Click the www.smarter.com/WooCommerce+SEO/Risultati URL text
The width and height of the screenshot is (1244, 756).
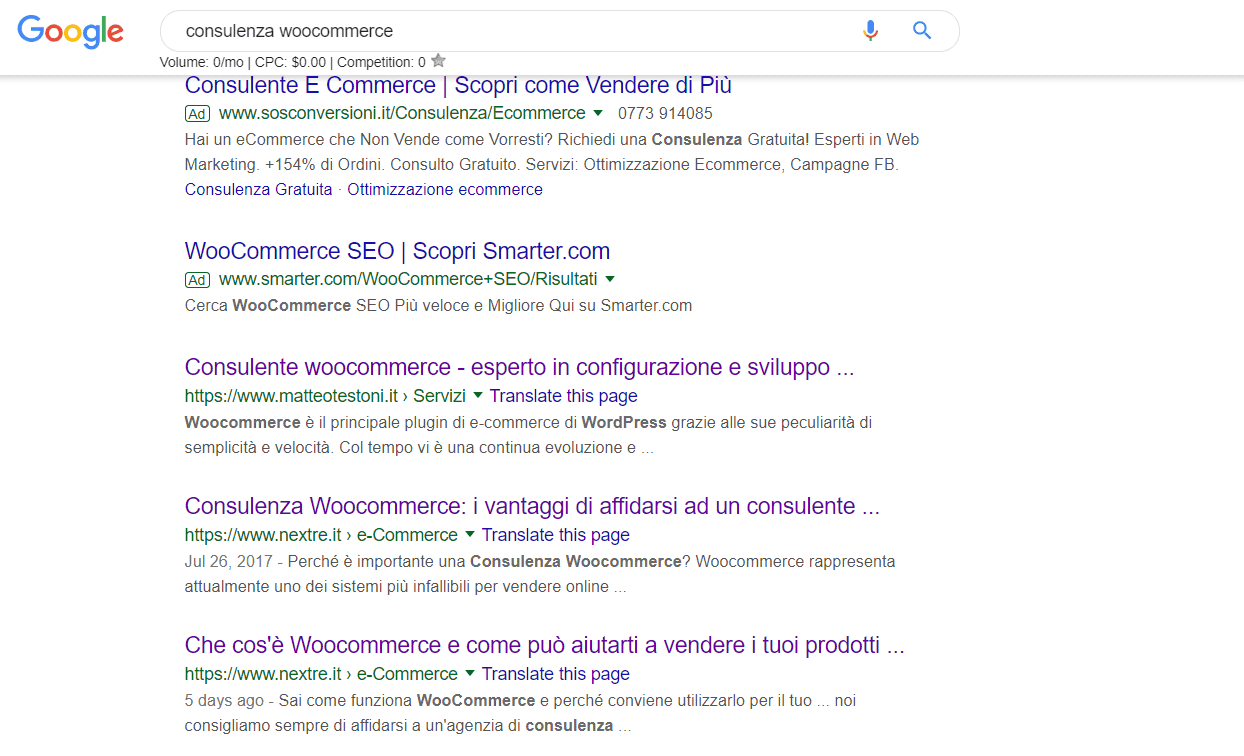click(x=408, y=279)
